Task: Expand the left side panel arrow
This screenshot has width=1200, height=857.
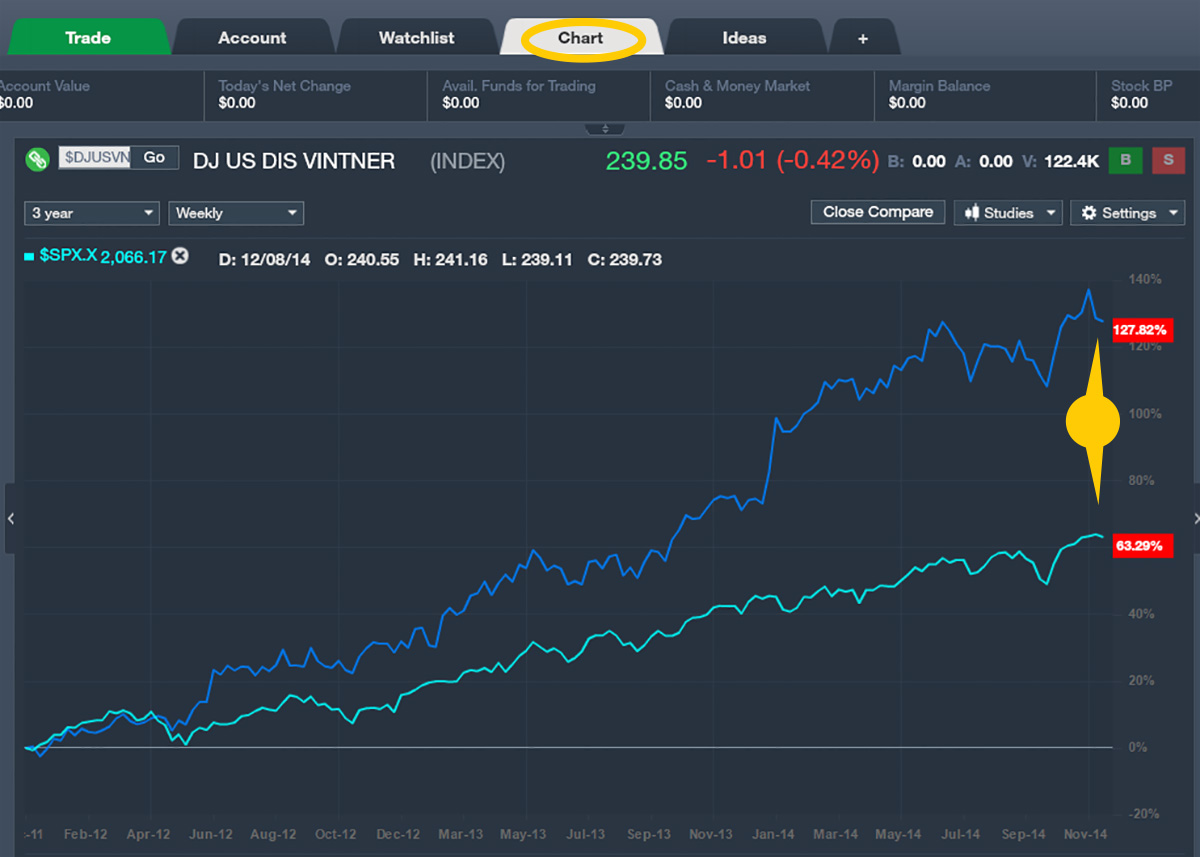Action: [x=11, y=518]
